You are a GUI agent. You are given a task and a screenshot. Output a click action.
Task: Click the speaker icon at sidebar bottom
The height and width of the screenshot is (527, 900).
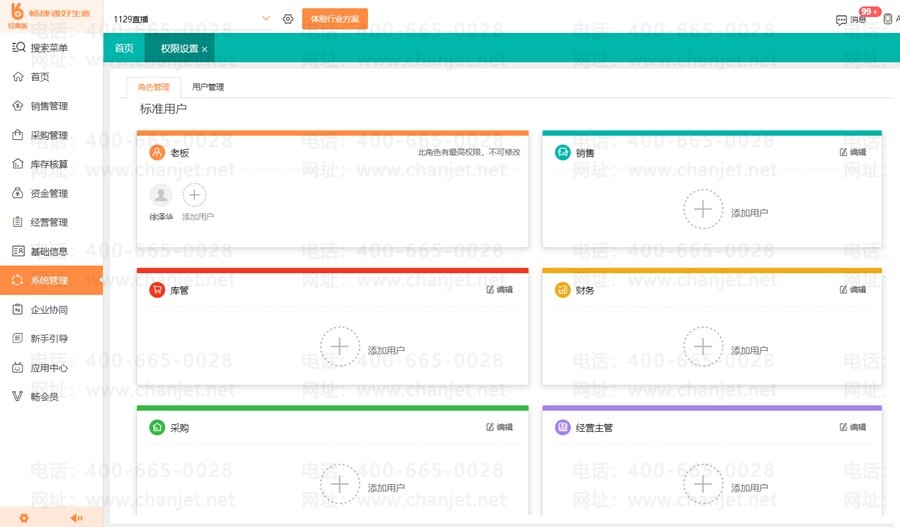point(76,518)
